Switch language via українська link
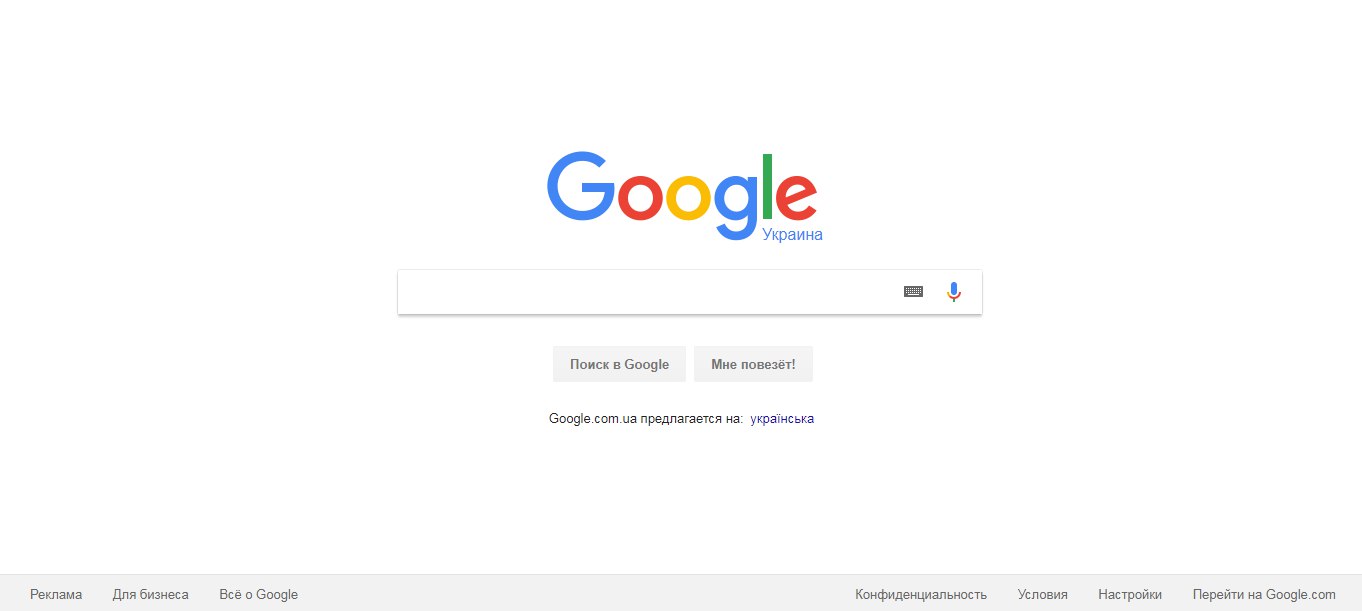The image size is (1362, 611). (782, 419)
